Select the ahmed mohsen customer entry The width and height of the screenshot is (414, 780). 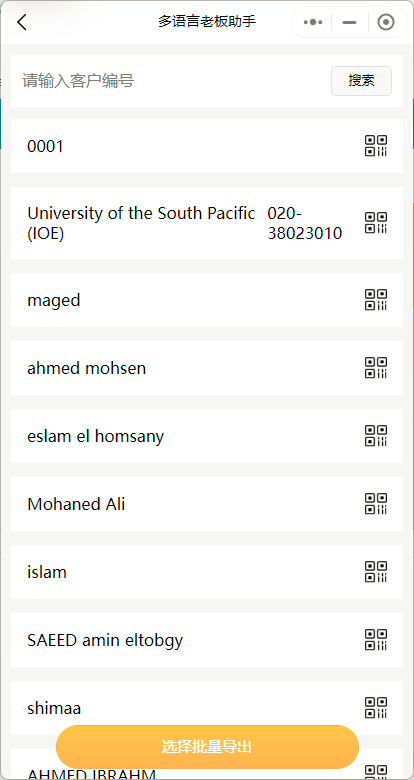tap(207, 368)
